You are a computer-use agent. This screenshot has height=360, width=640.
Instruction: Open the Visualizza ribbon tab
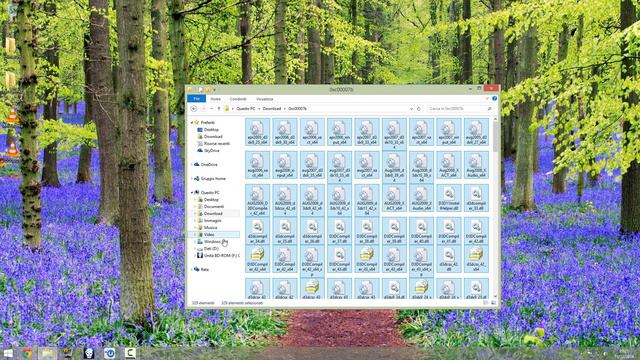pos(264,99)
